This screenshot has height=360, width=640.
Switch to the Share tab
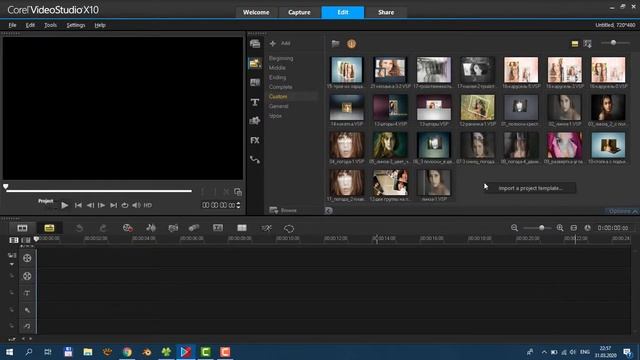pyautogui.click(x=386, y=12)
